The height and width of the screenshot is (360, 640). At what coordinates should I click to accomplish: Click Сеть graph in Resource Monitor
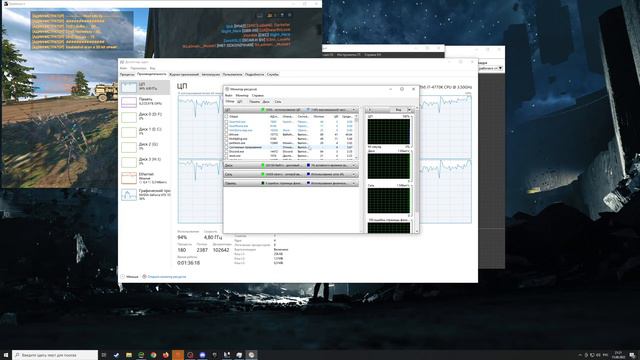pos(389,200)
